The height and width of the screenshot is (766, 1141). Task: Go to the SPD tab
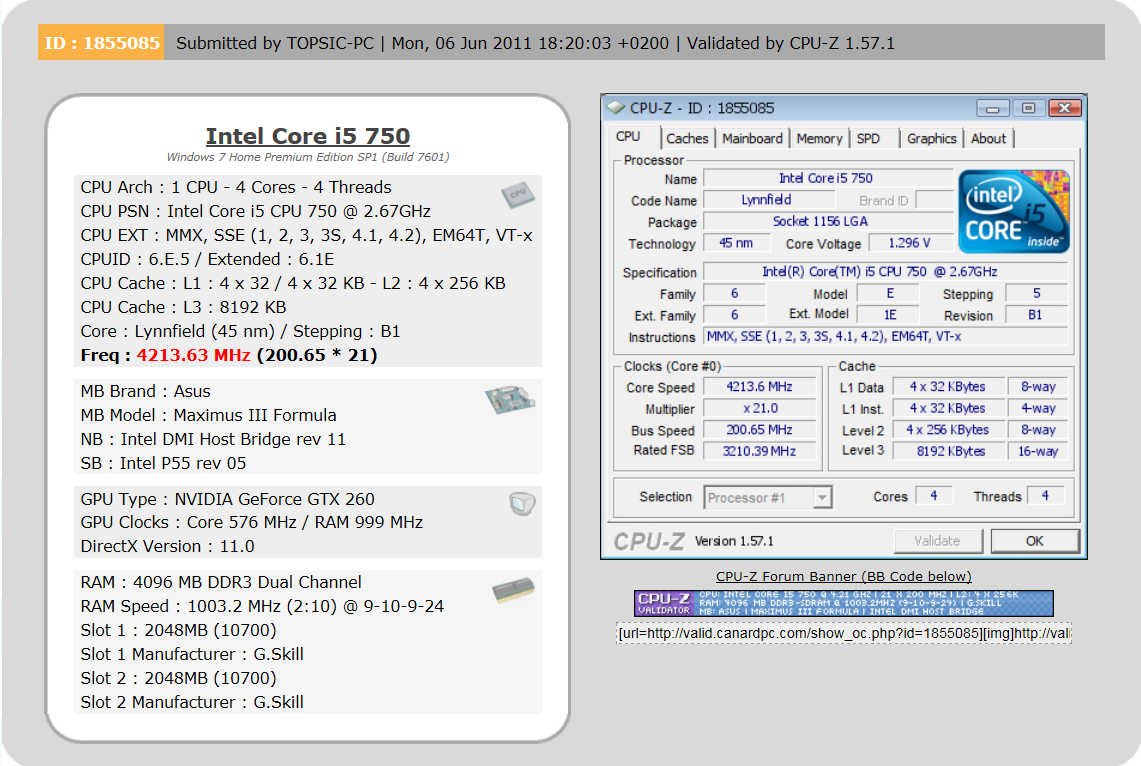(868, 139)
